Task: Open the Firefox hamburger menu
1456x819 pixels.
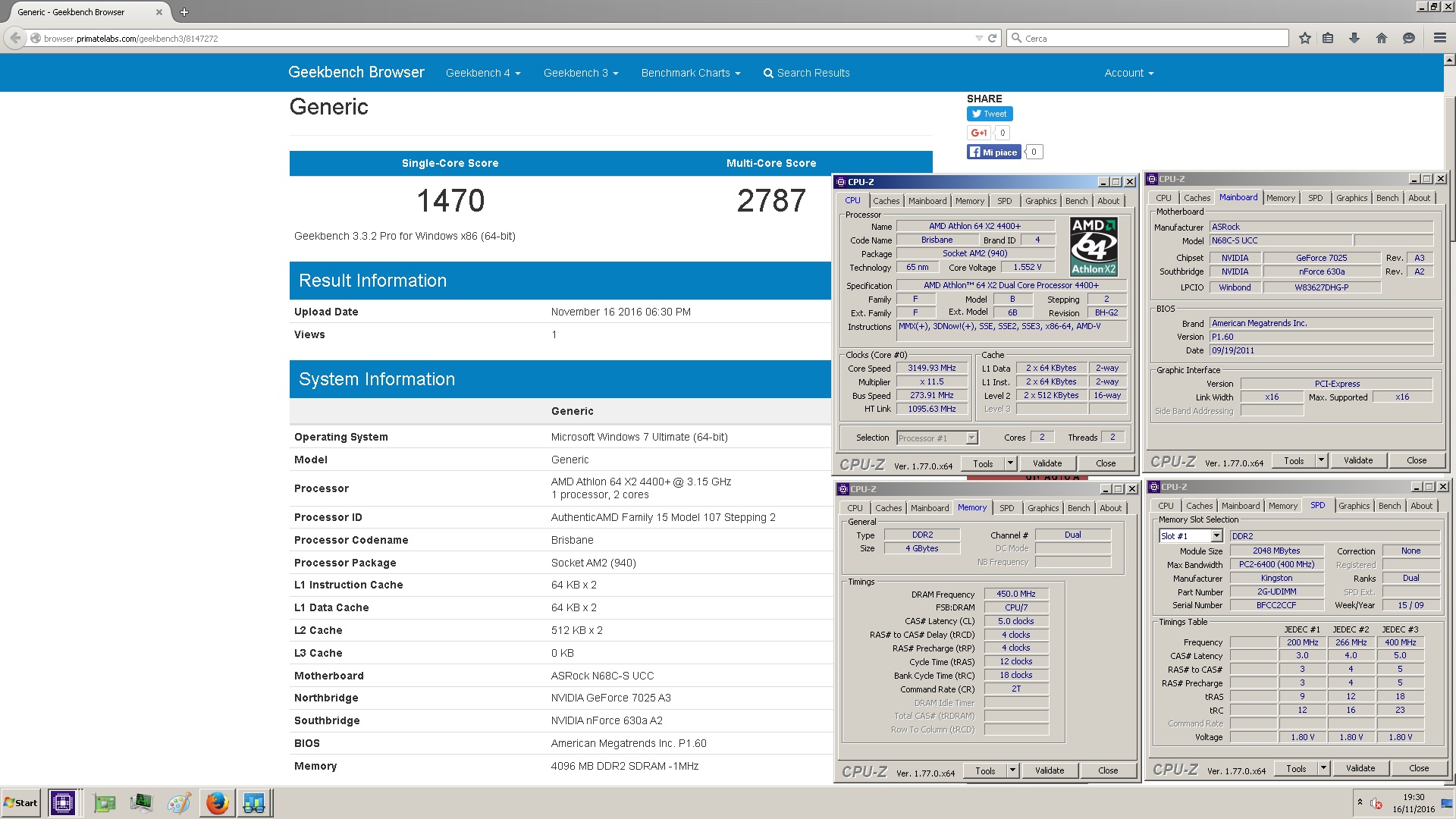Action: pyautogui.click(x=1439, y=38)
